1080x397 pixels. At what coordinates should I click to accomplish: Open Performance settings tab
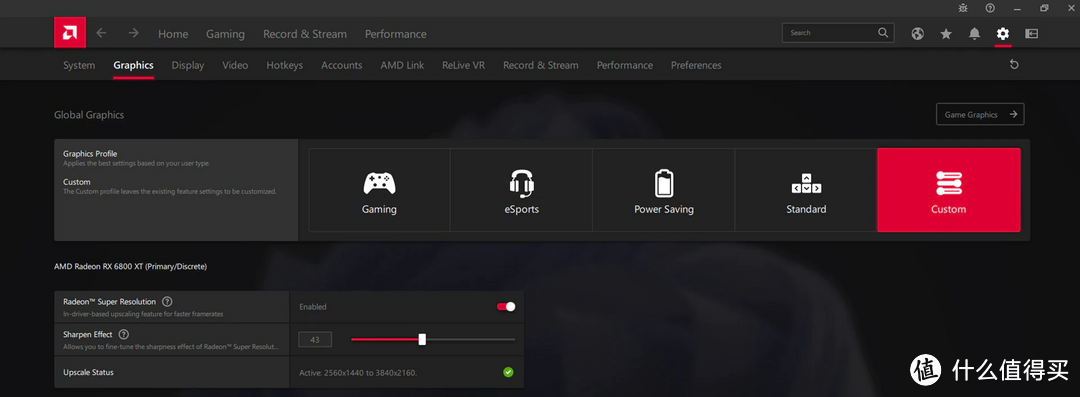click(x=625, y=65)
